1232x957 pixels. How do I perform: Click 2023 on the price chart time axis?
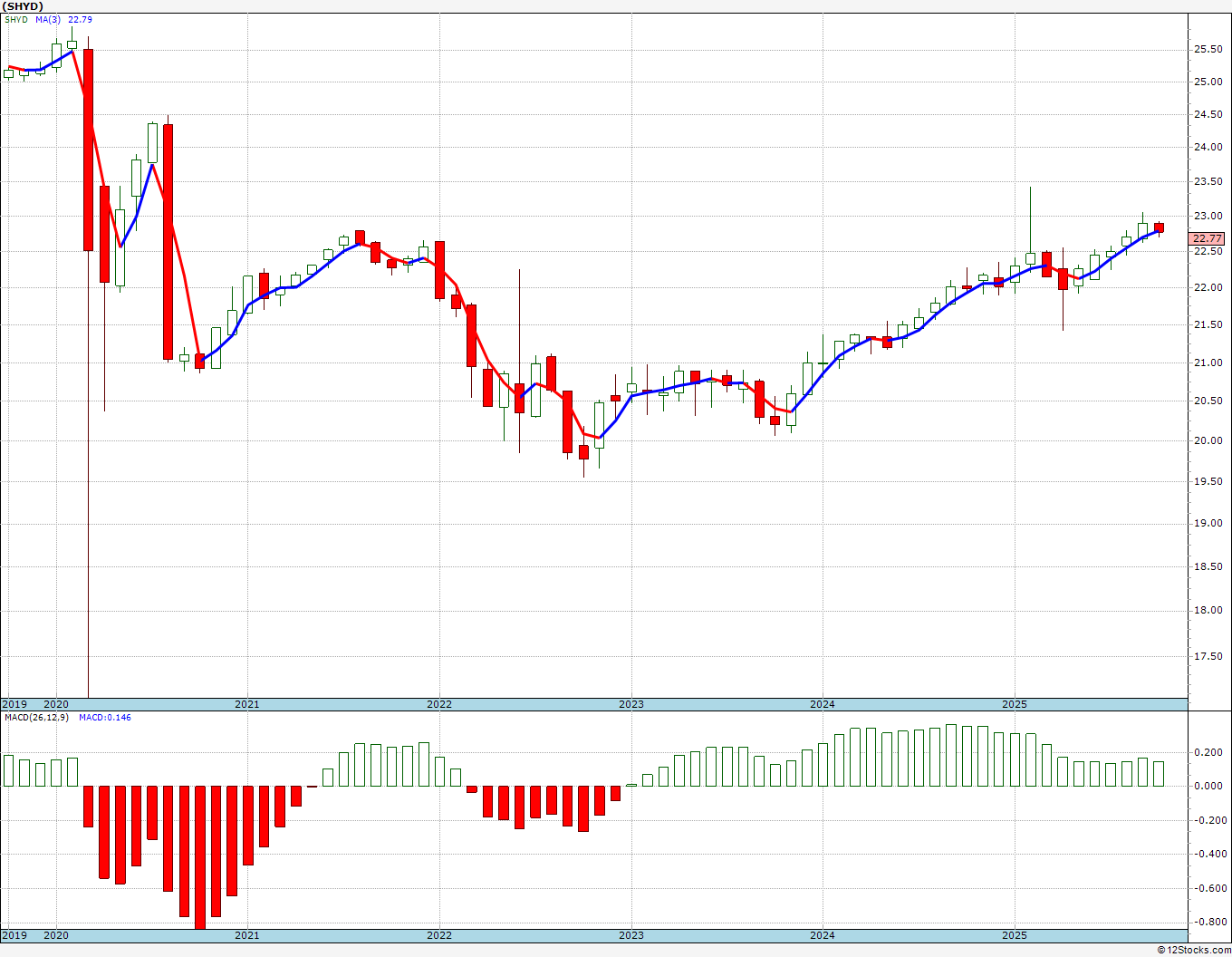631,704
